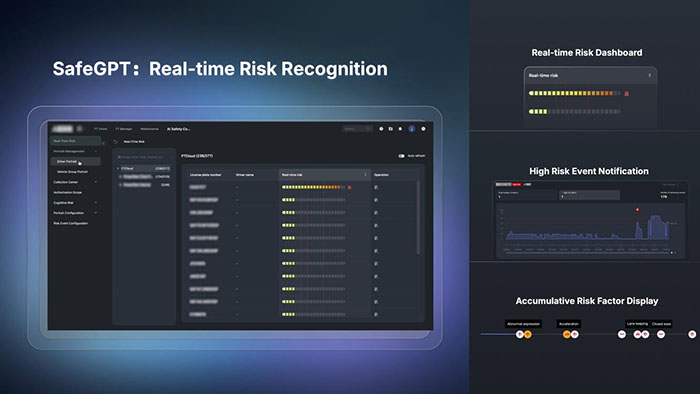Click the red alarm icon in risk table
The height and width of the screenshot is (394, 700).
350,187
